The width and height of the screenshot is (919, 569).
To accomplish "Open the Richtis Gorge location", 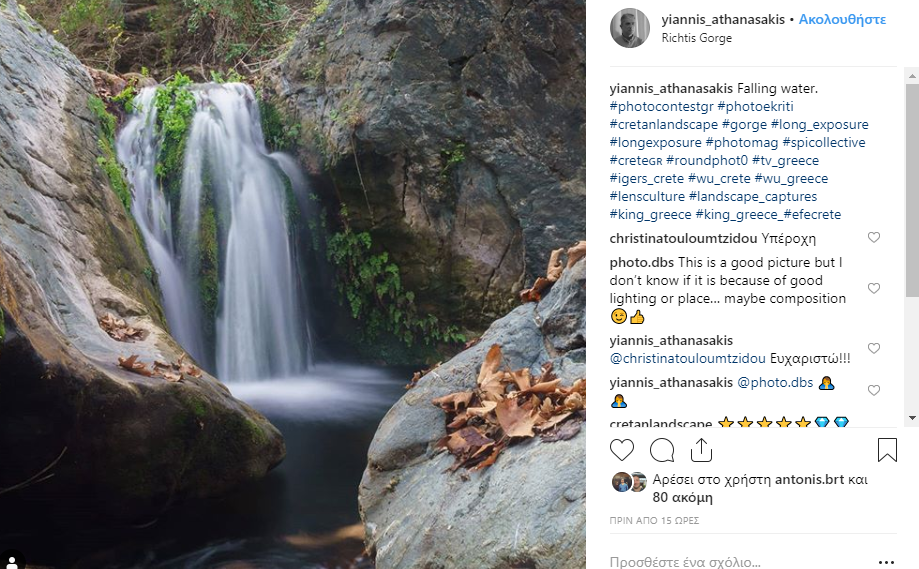I will point(696,38).
